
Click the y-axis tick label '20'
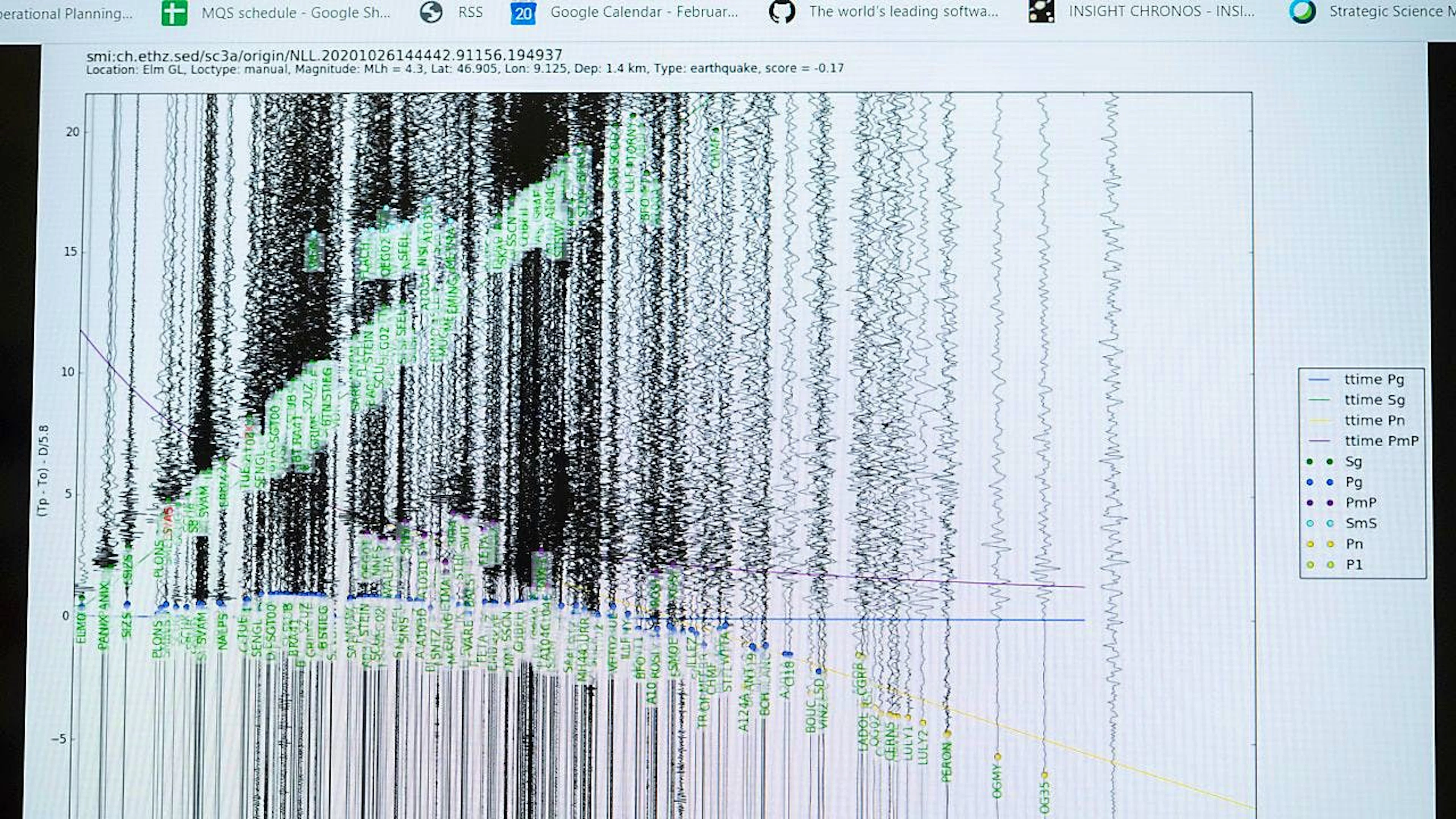pyautogui.click(x=72, y=132)
